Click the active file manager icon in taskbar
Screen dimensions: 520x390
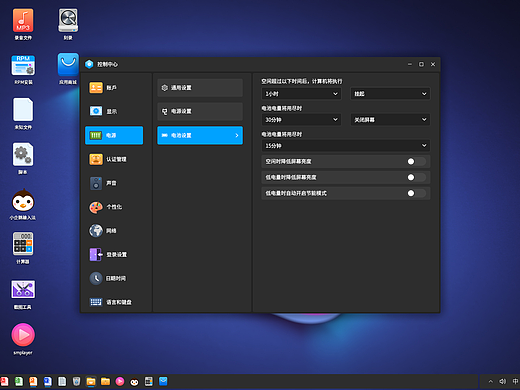(91, 381)
